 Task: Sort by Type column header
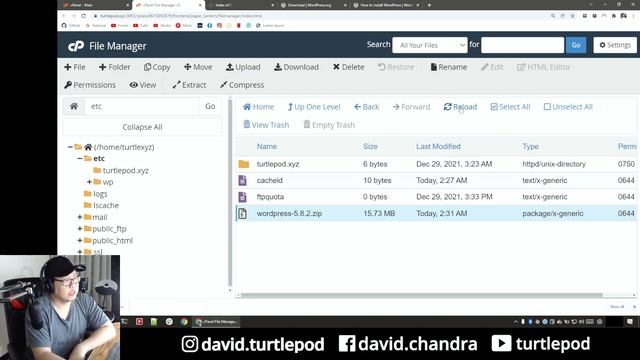click(x=530, y=147)
